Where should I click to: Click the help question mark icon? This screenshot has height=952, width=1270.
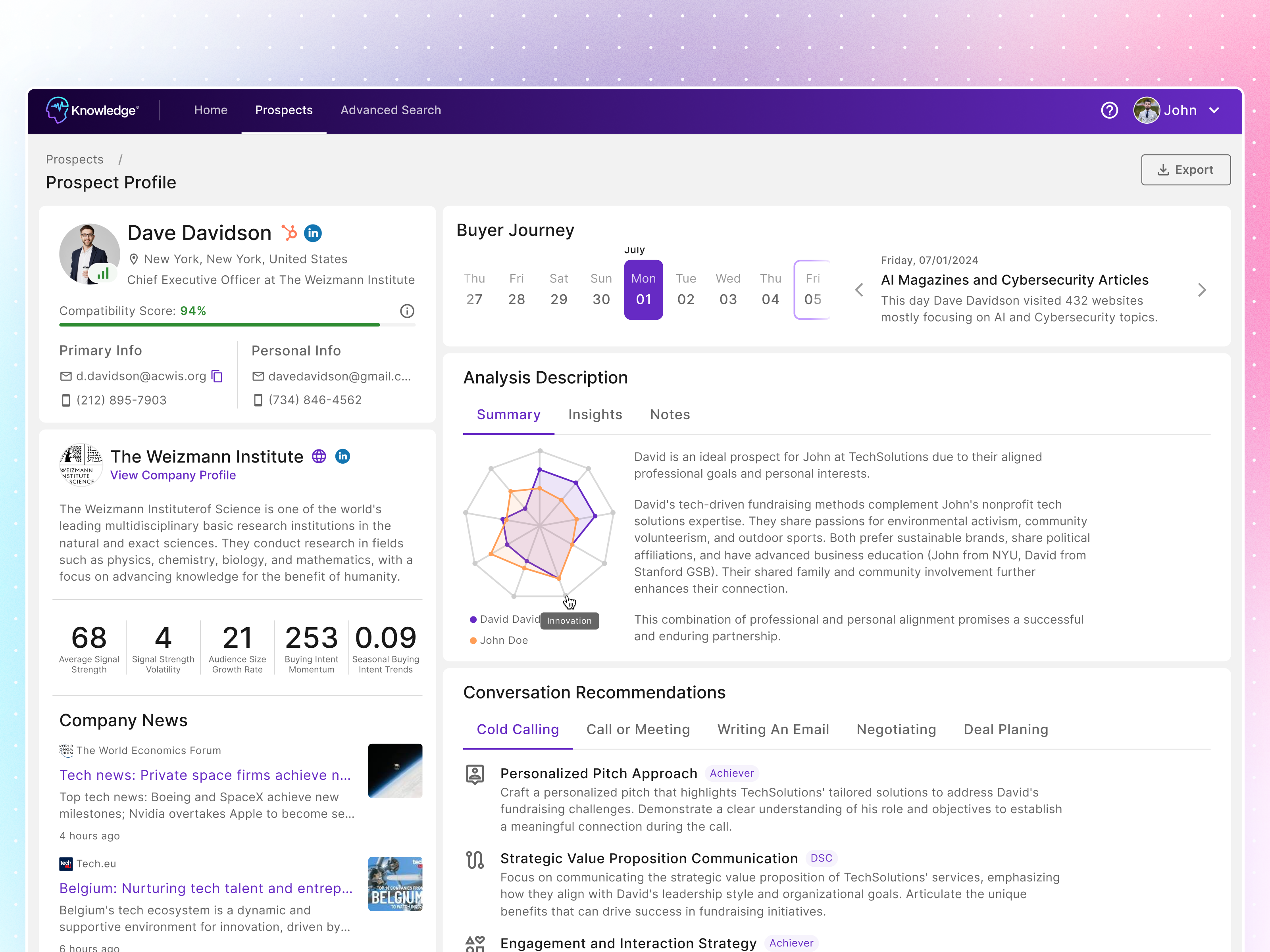click(x=1110, y=110)
